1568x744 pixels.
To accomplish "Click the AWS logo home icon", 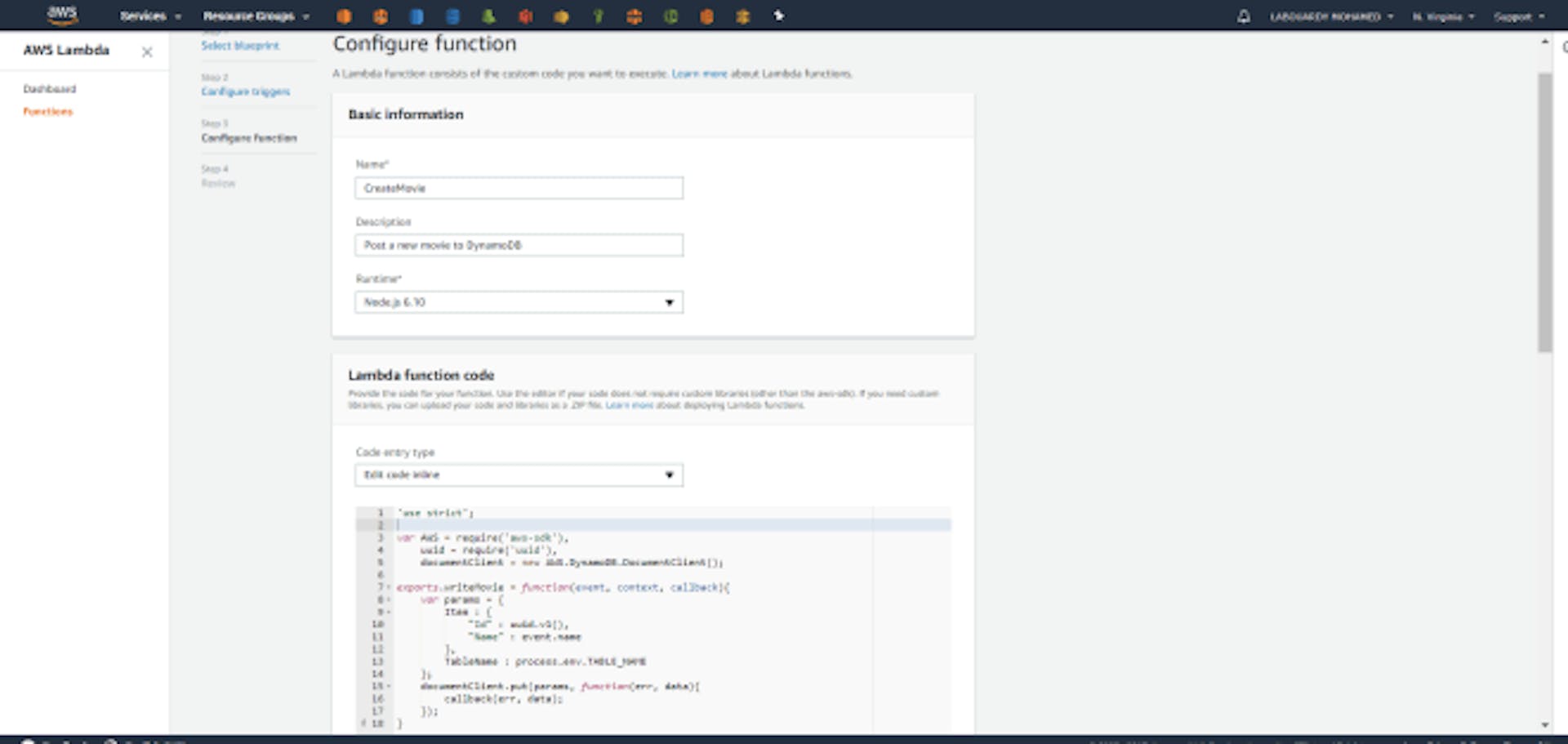I will 62,15.
